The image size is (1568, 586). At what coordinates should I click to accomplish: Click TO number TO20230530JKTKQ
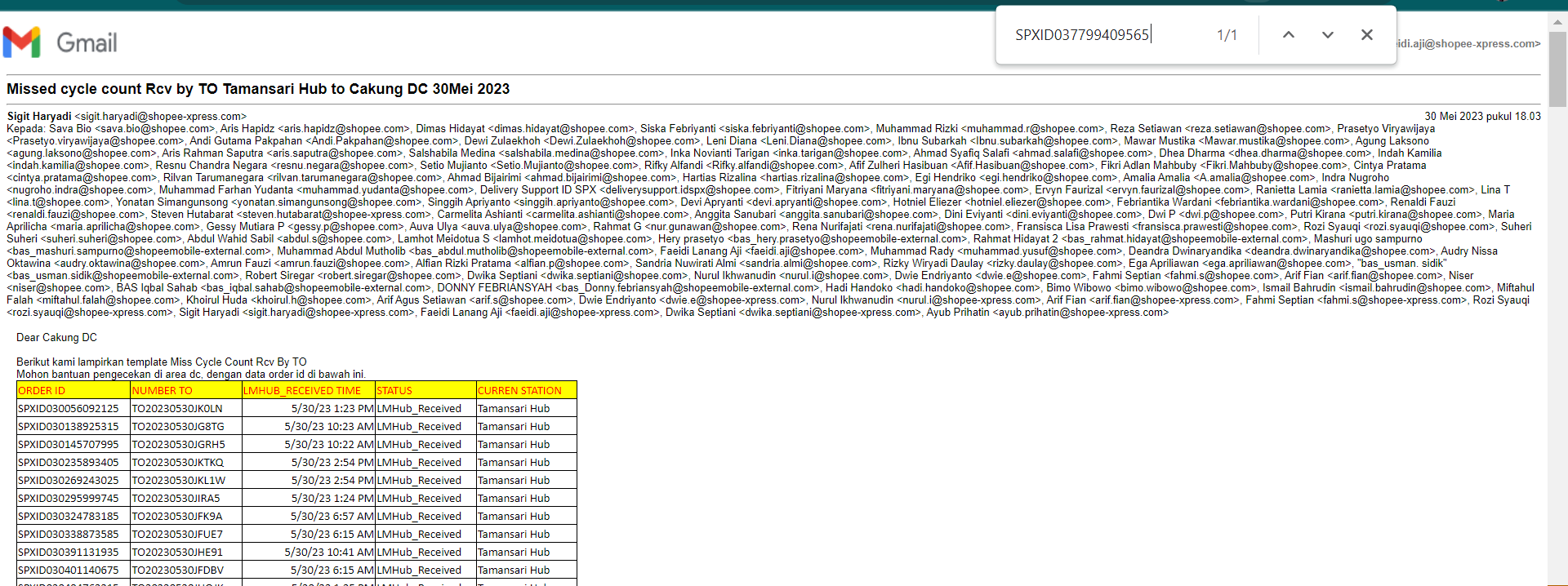click(x=178, y=463)
